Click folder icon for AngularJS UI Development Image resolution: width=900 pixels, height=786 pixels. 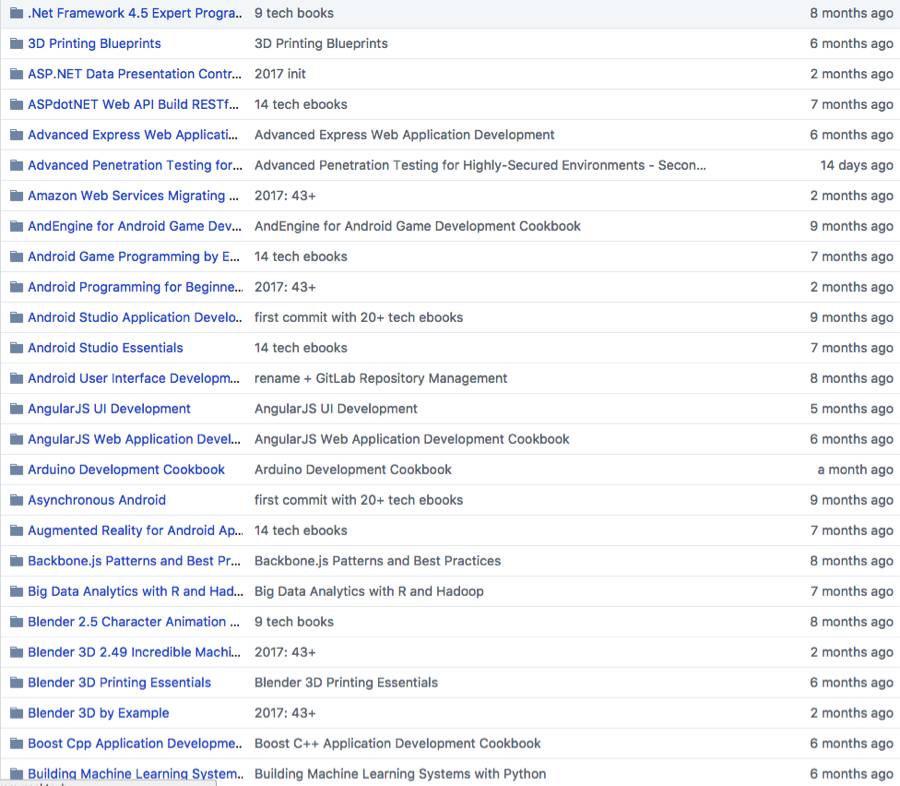(17, 409)
